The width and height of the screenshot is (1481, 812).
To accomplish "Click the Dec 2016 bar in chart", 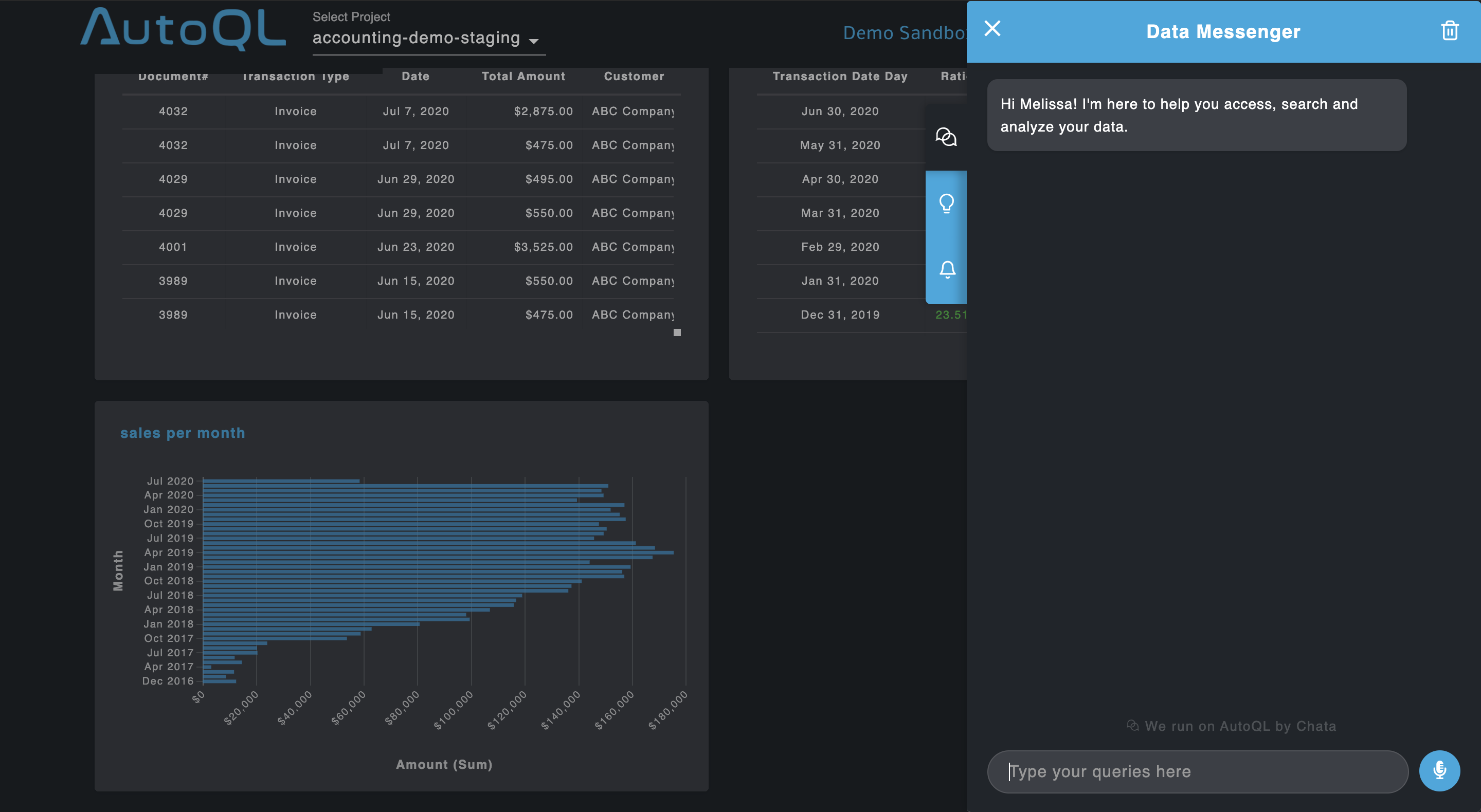I will pyautogui.click(x=220, y=681).
